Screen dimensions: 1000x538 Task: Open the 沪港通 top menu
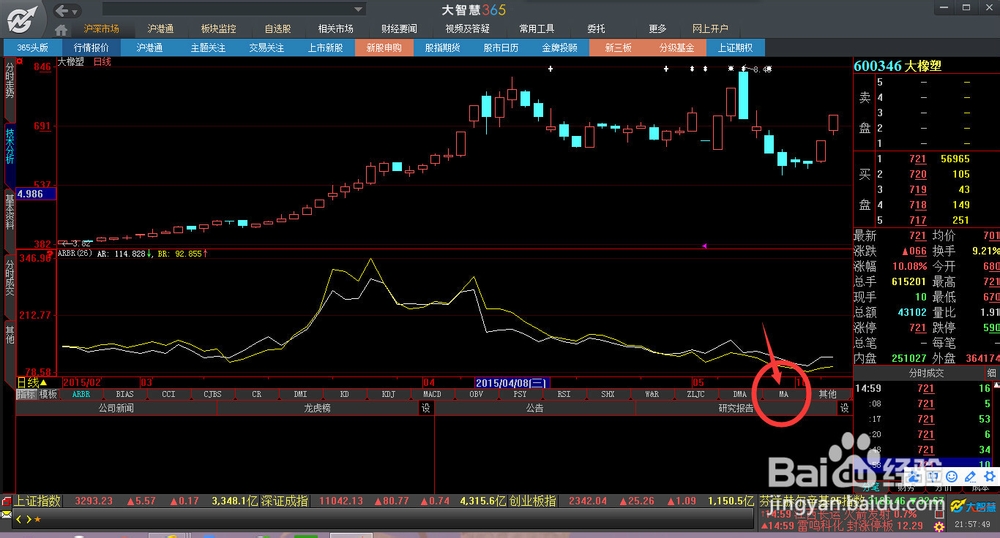click(x=160, y=29)
